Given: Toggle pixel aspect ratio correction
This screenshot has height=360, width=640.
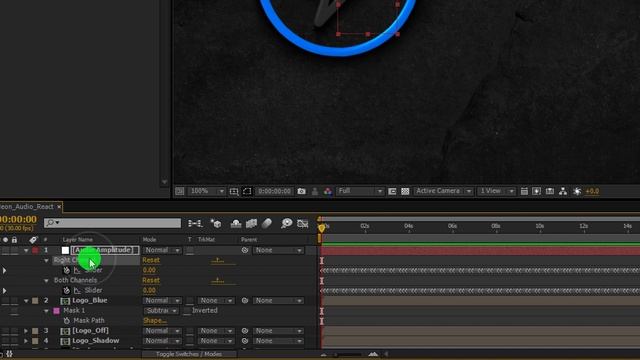Looking at the screenshot, I should point(524,191).
